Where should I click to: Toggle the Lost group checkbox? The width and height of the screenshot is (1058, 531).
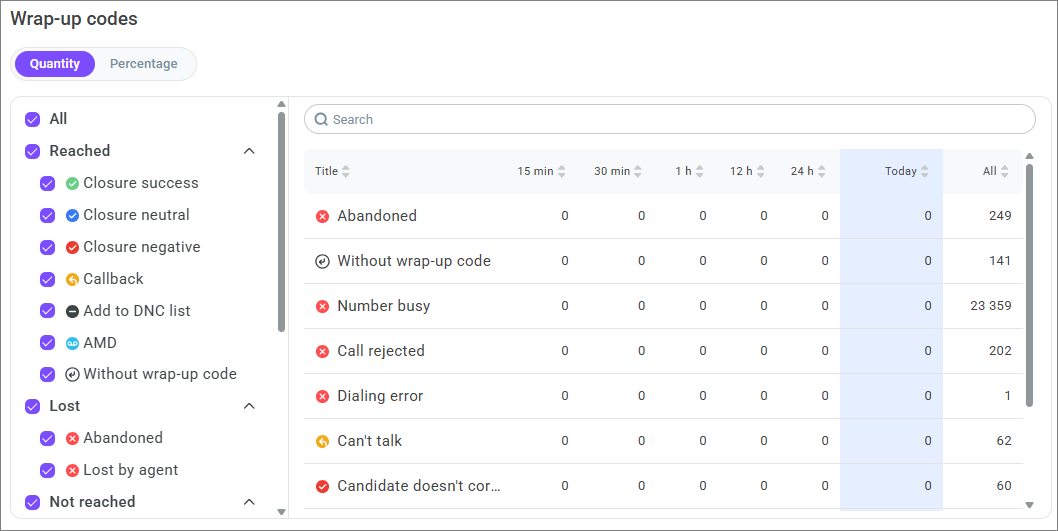(x=32, y=406)
